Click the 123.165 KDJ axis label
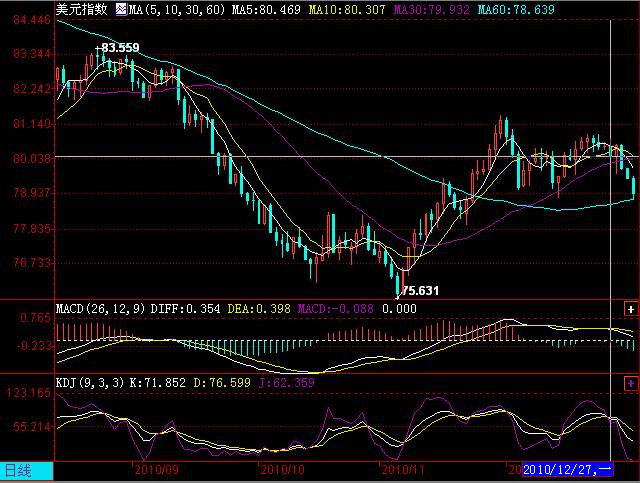The width and height of the screenshot is (640, 483). [29, 393]
